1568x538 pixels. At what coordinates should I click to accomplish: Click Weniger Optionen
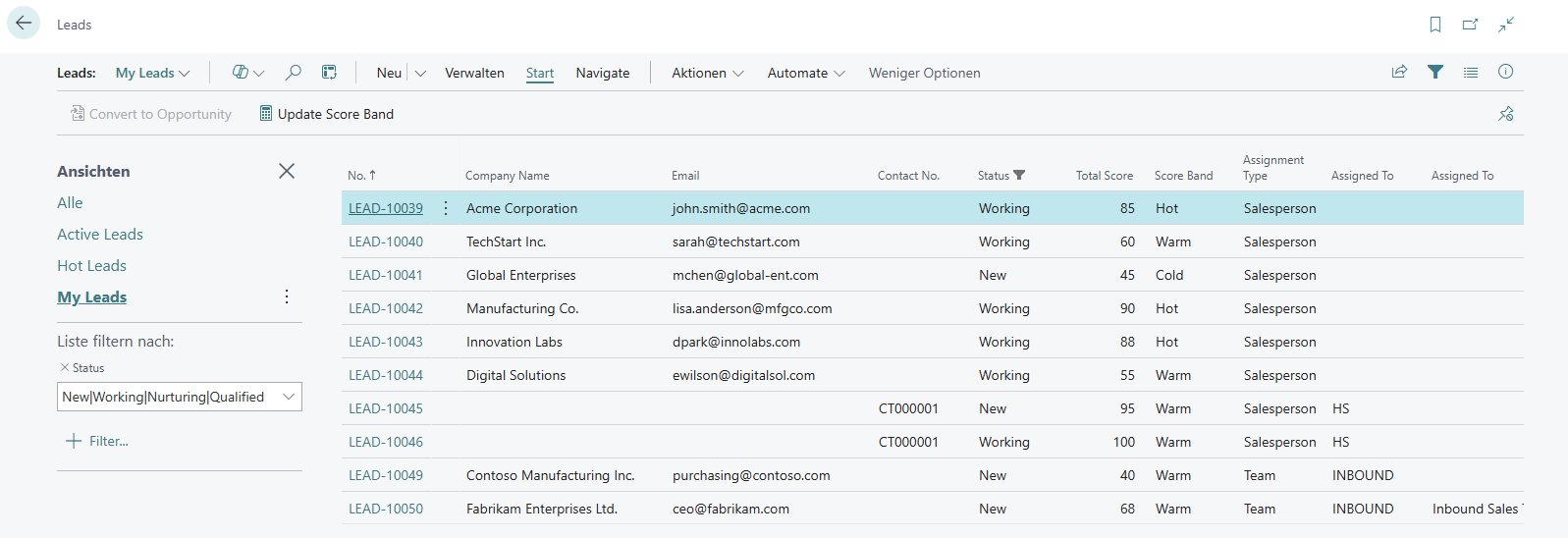coord(925,73)
